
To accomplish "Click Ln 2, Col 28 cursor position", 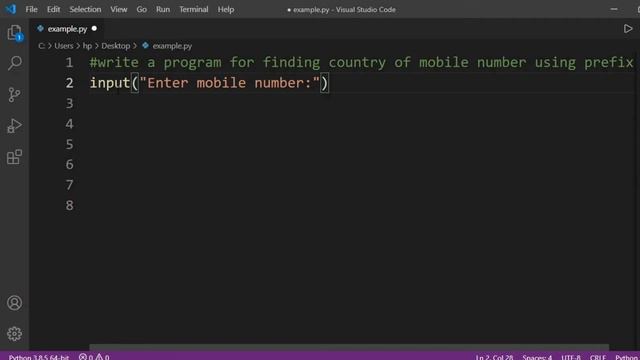I will coord(494,357).
